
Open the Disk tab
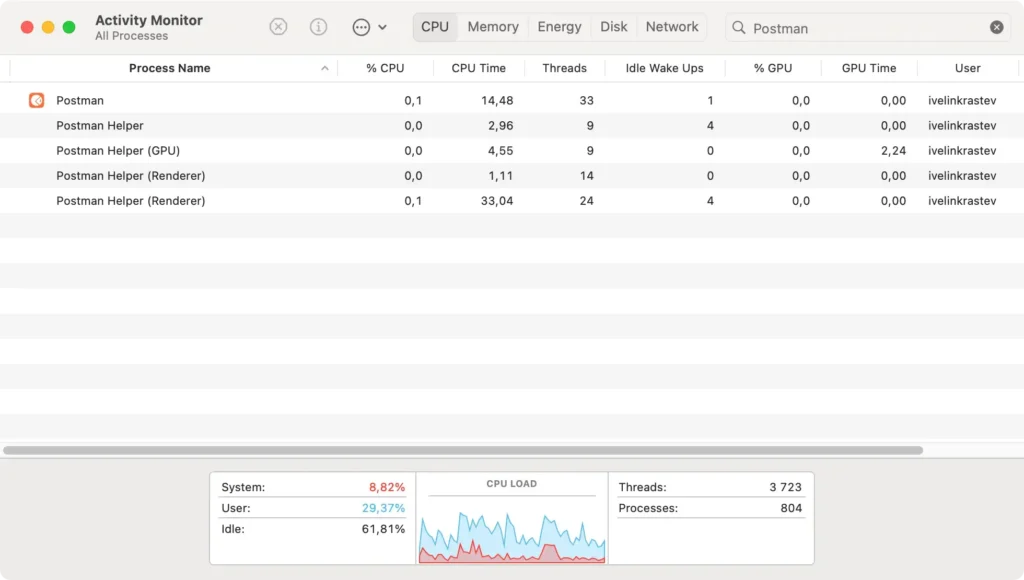(x=614, y=27)
